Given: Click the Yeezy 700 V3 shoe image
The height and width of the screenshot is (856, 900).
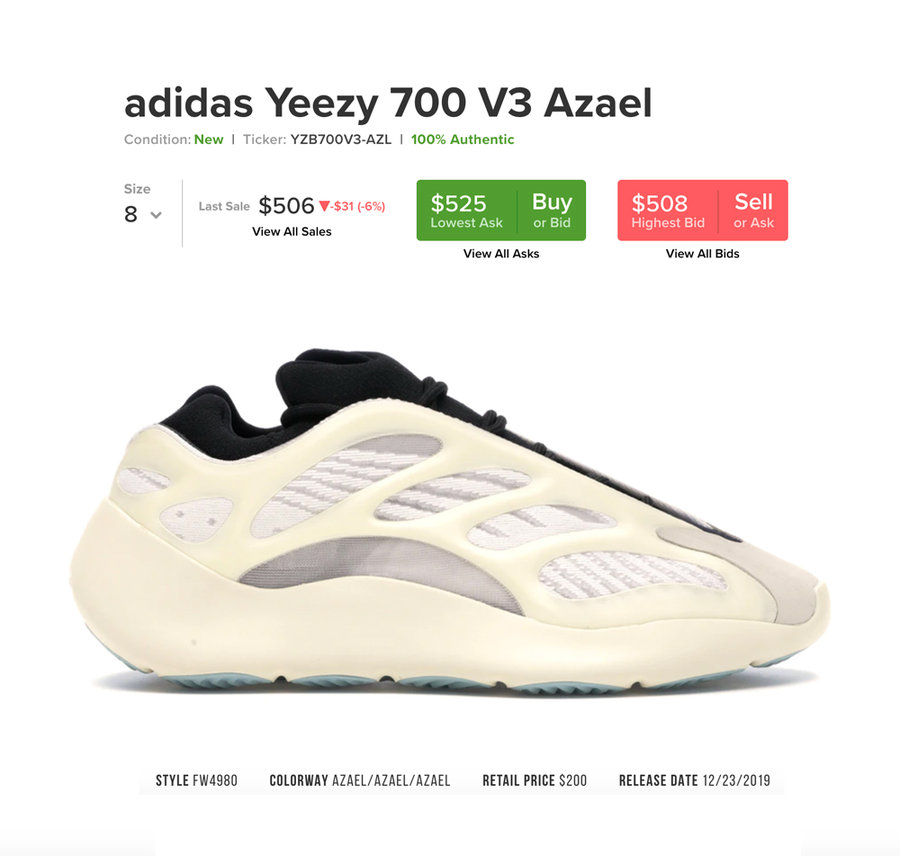Looking at the screenshot, I should 449,521.
